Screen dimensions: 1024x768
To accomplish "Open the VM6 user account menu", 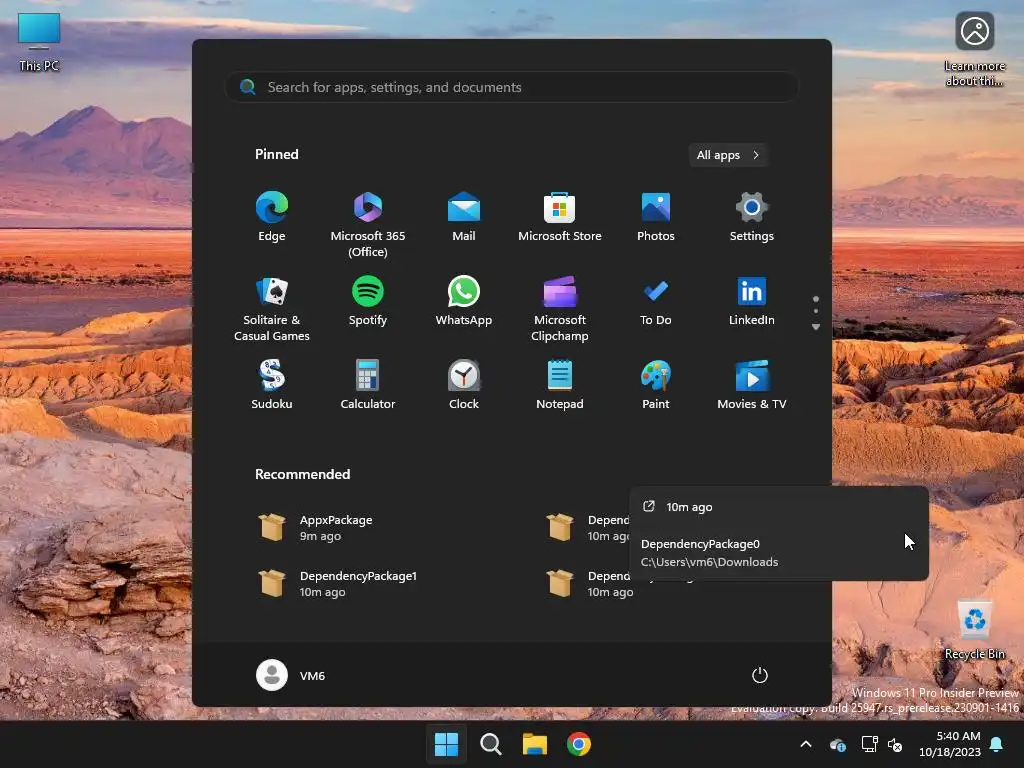I will point(291,675).
